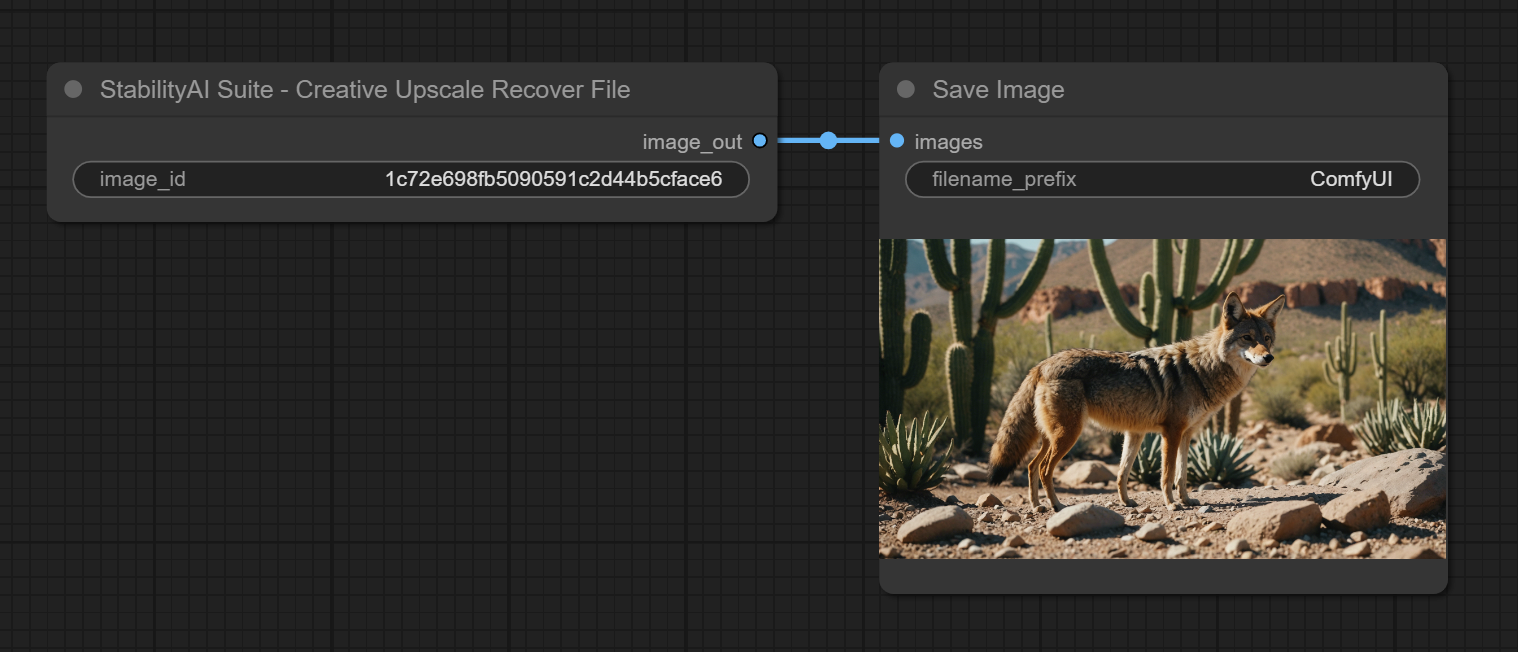Edit the image_id field value
This screenshot has height=652, width=1518.
[411, 180]
